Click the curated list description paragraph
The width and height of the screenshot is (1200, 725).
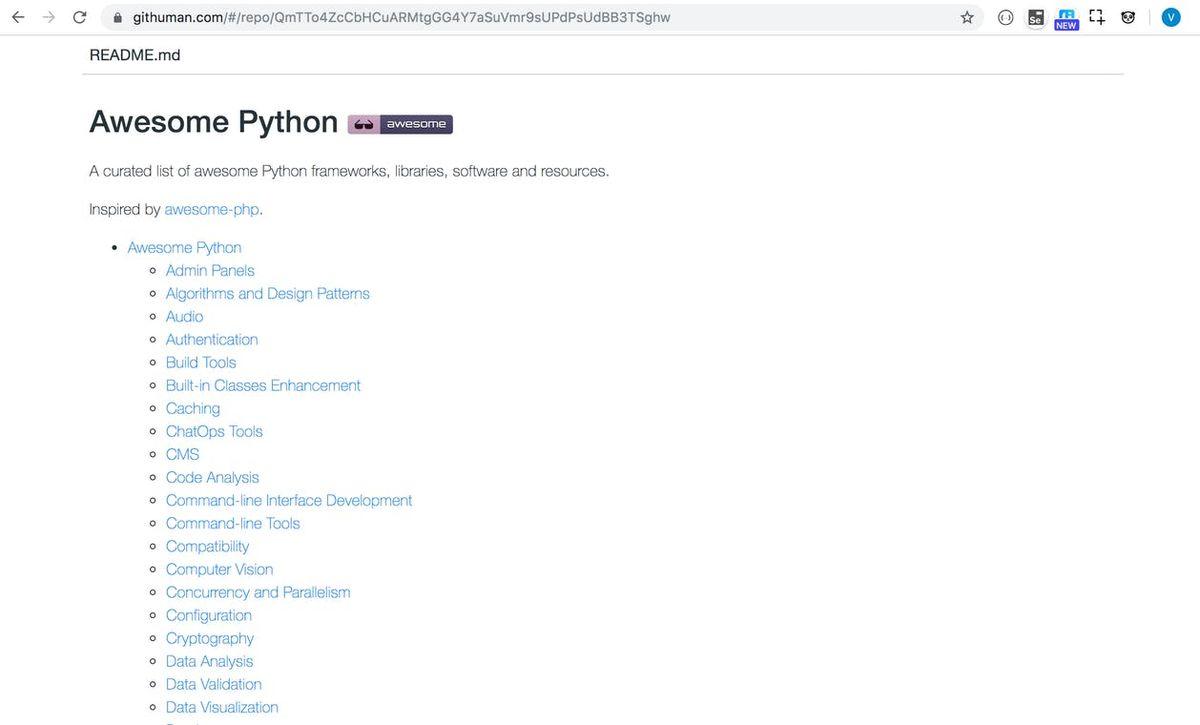[x=349, y=171]
